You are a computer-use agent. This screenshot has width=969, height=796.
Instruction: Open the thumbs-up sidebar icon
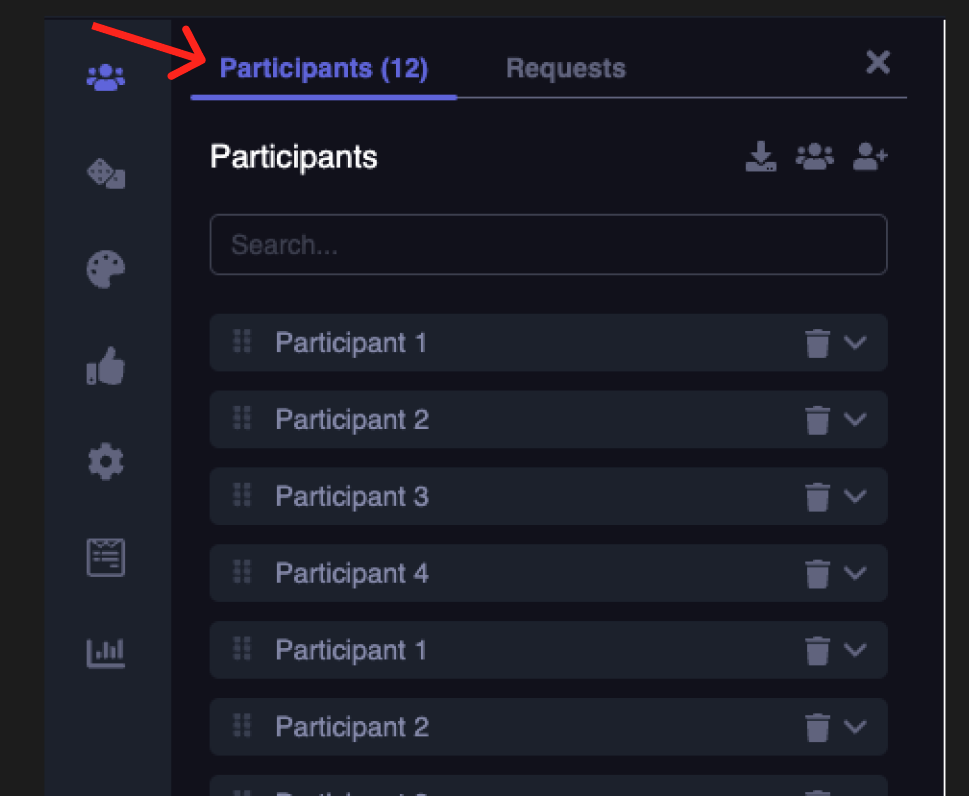(x=106, y=367)
